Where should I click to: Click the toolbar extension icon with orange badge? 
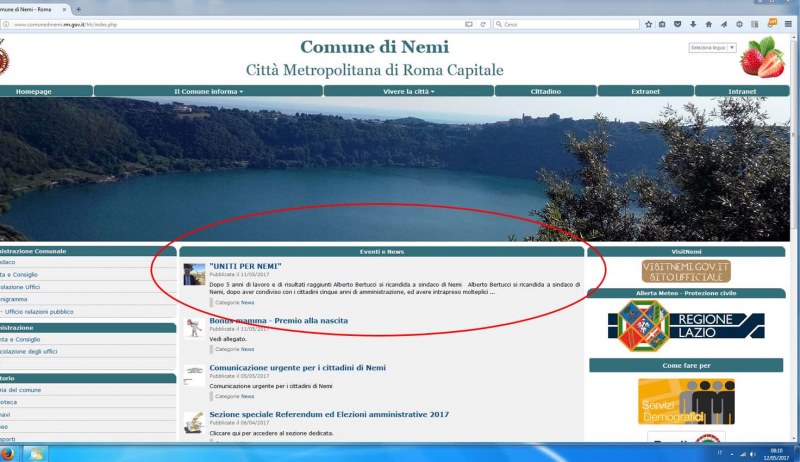(771, 23)
